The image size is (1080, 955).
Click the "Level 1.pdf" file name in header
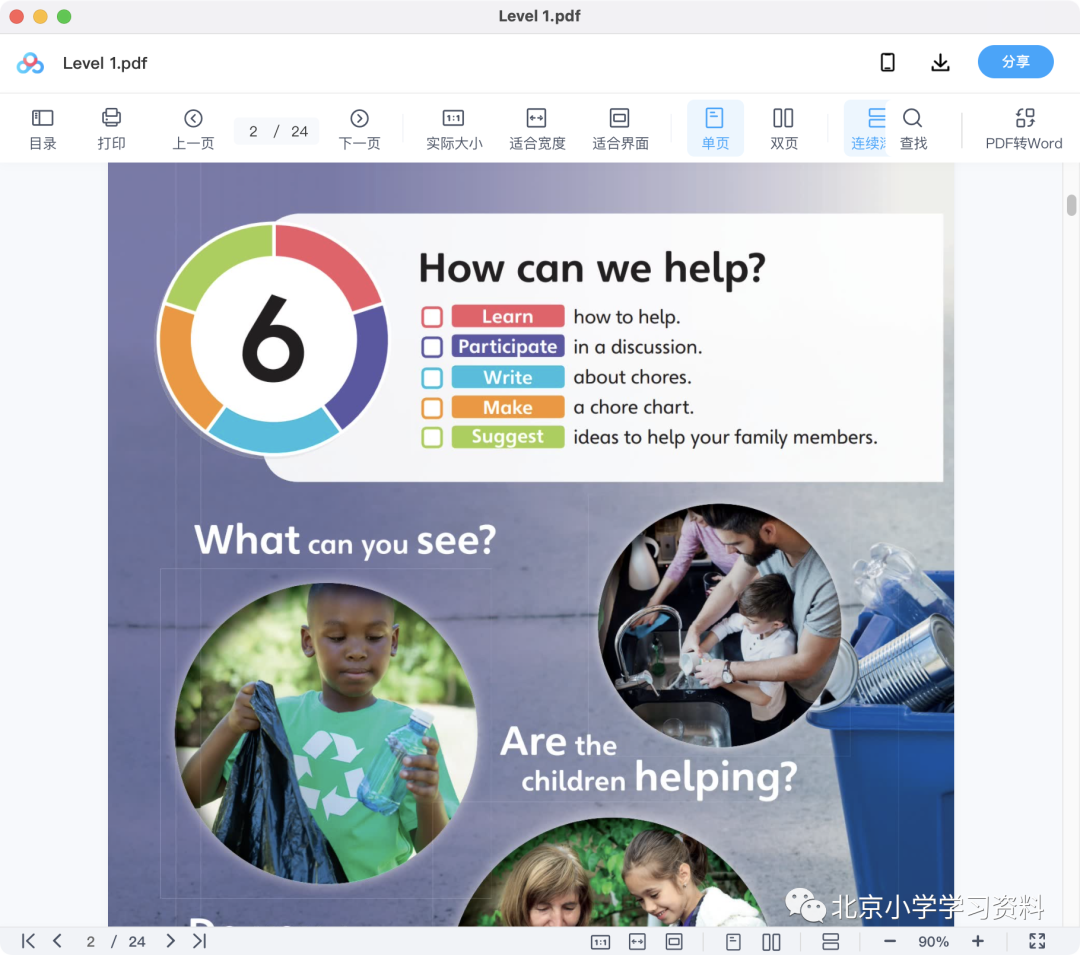click(x=105, y=63)
